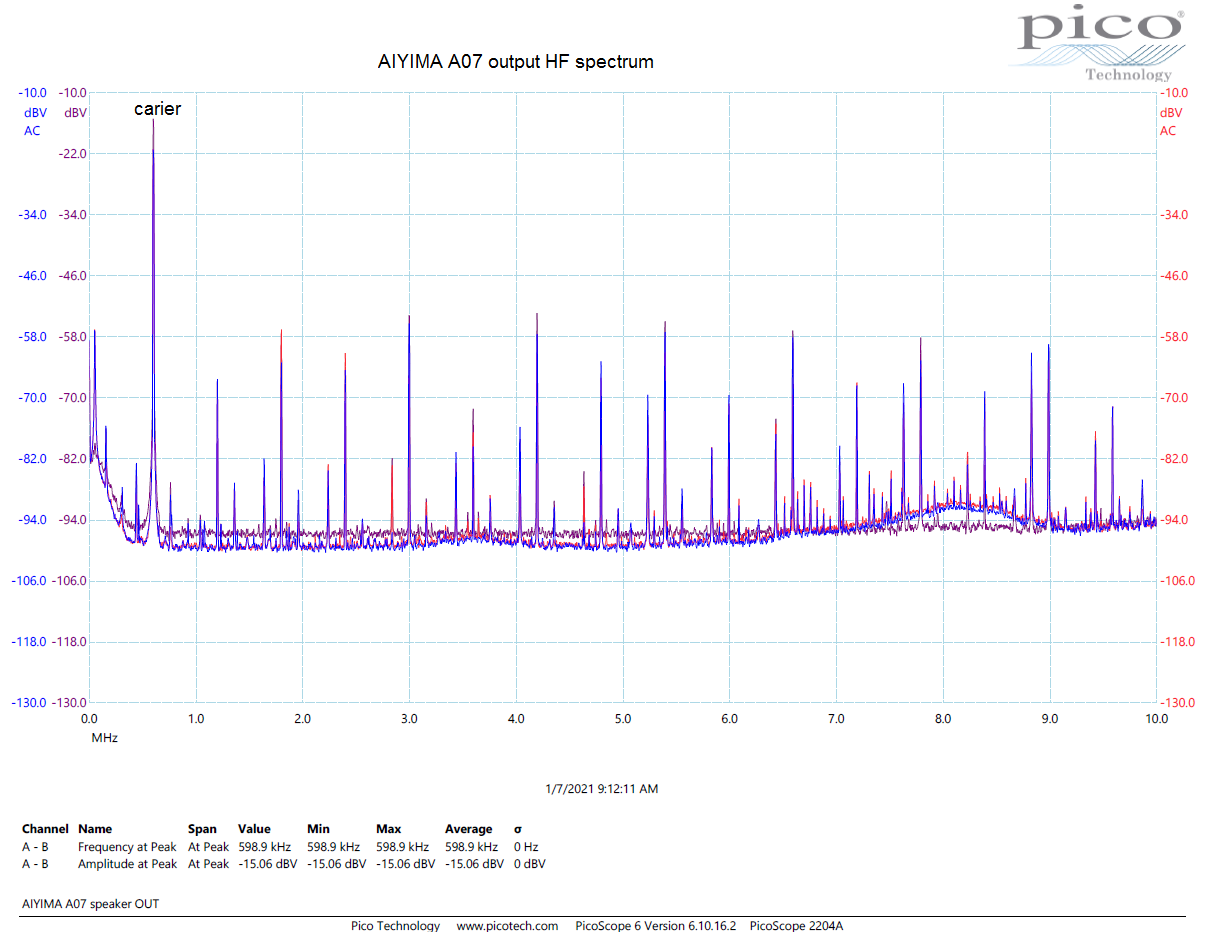
Task: Click the red "-70.0" axis value
Action: [1176, 397]
